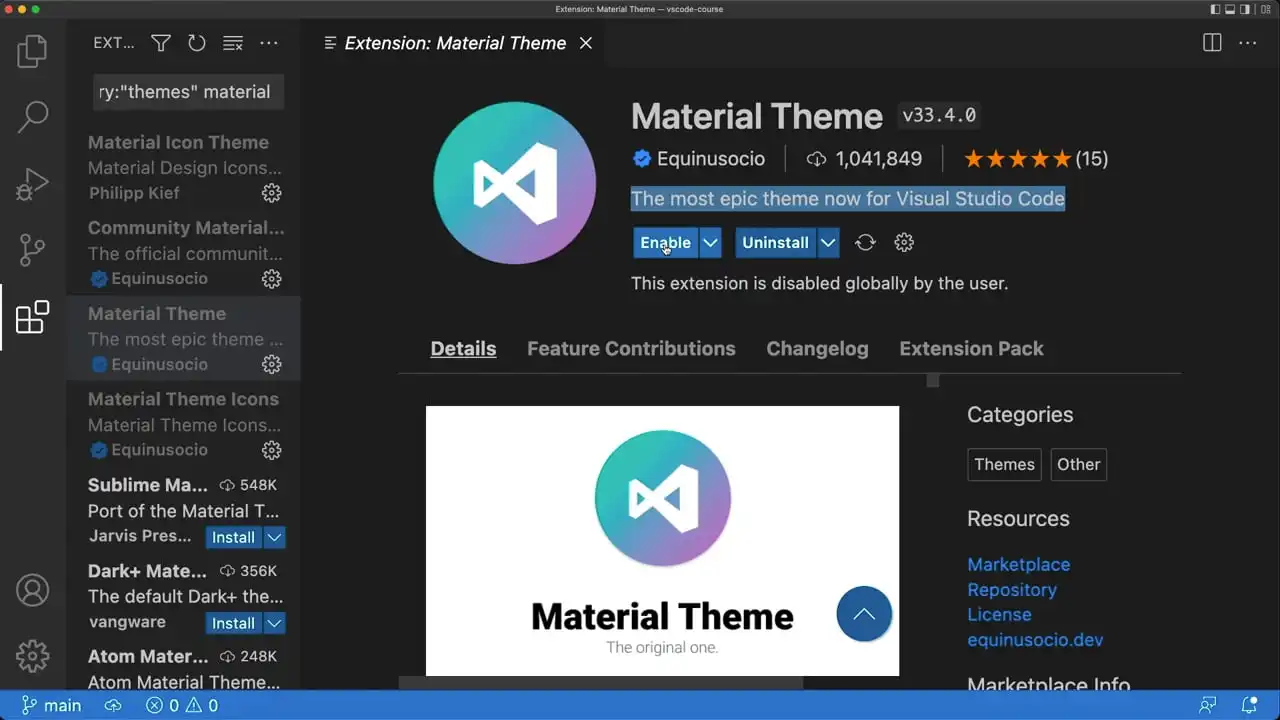Switch to the Extension Pack tab

(971, 349)
